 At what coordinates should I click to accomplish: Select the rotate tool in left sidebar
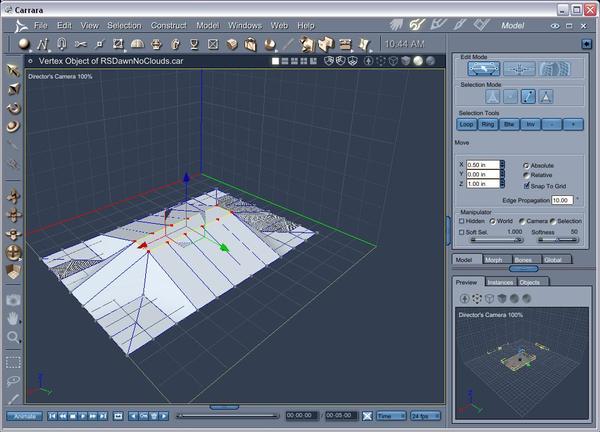(13, 108)
